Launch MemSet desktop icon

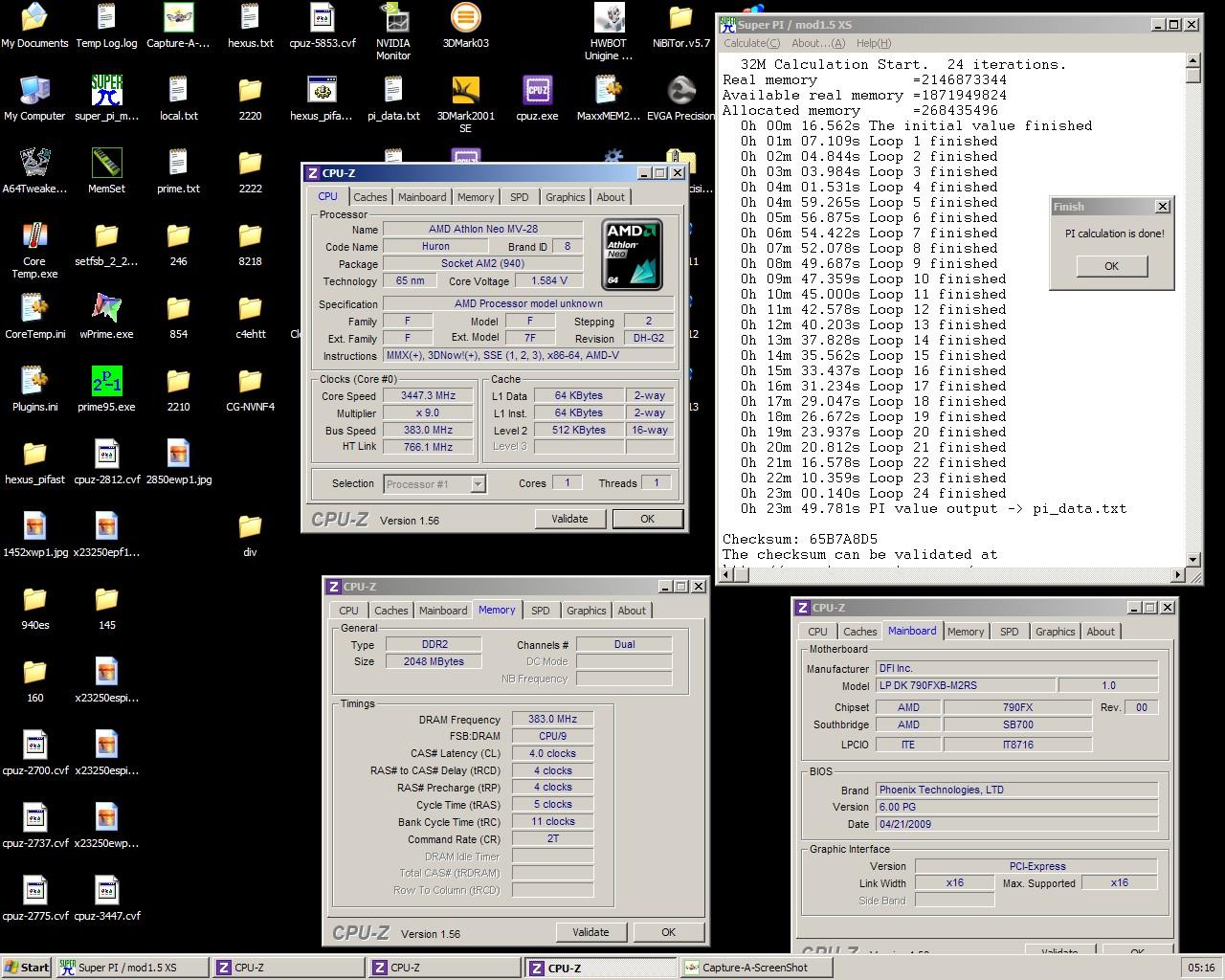(x=106, y=172)
